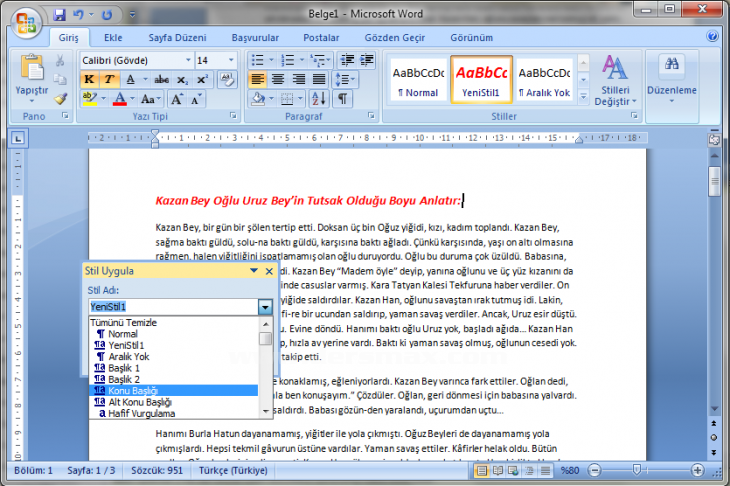The image size is (730, 486).
Task: Apply yellow text highlight color
Action: click(89, 99)
